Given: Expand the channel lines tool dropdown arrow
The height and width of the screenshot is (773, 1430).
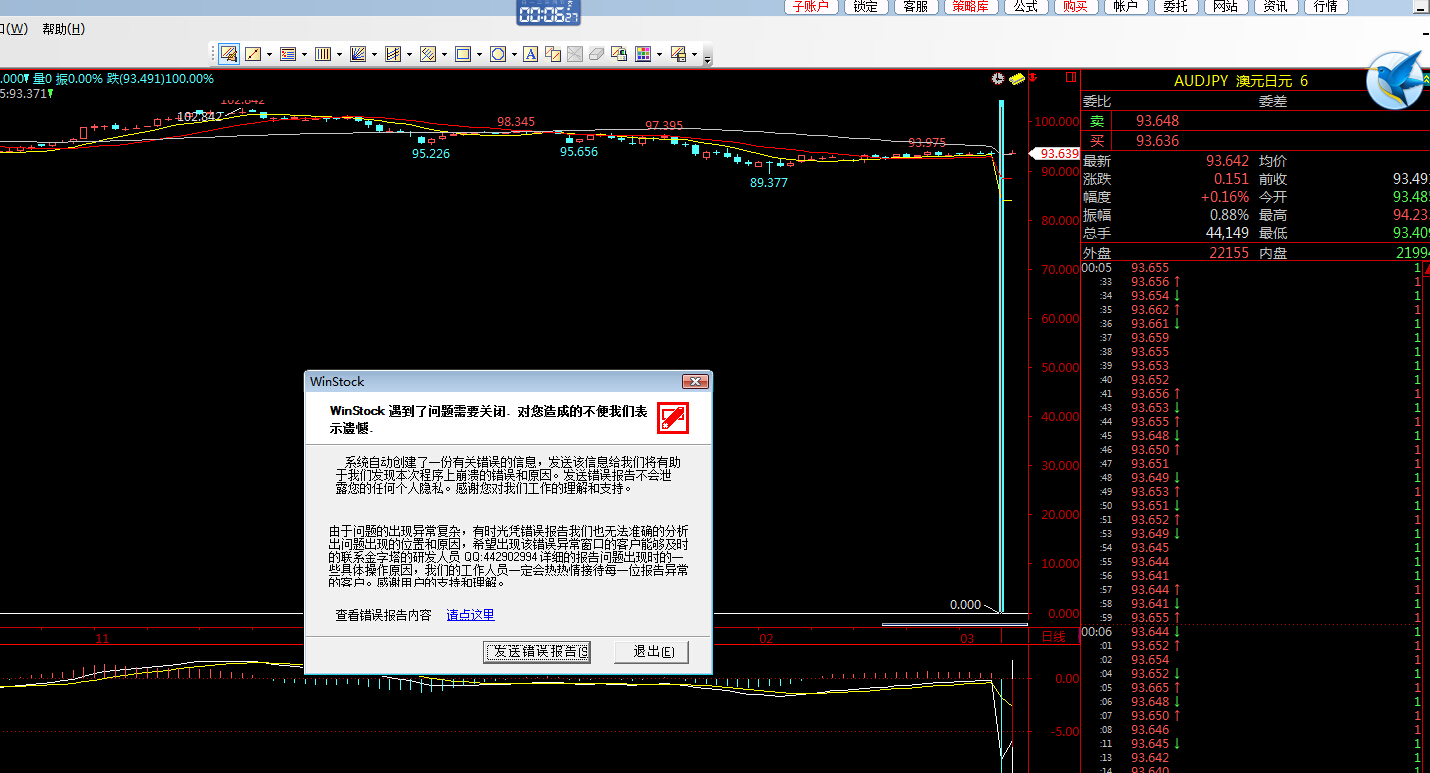Looking at the screenshot, I should point(409,55).
